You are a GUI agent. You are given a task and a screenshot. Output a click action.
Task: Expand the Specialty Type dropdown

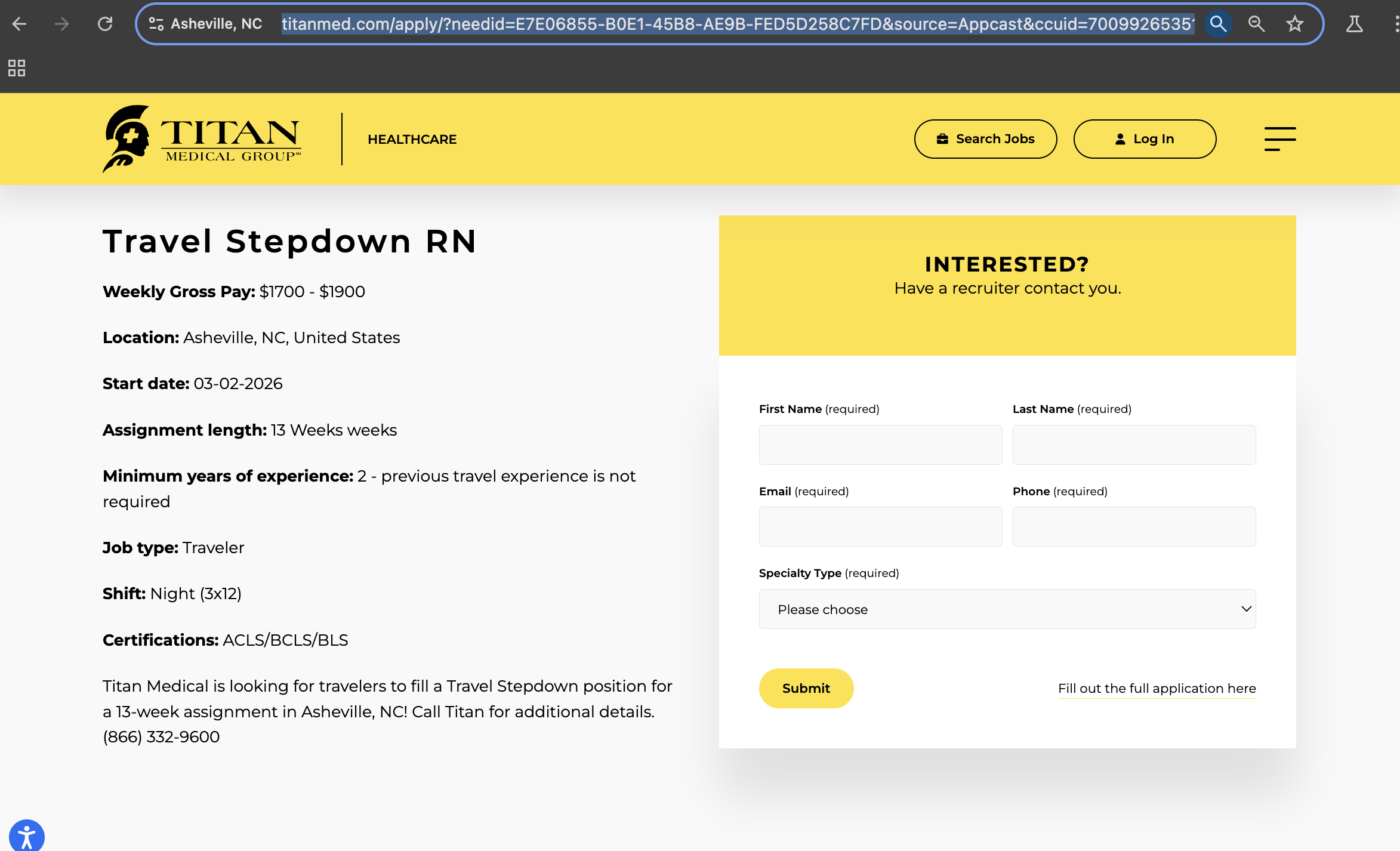tap(1007, 609)
